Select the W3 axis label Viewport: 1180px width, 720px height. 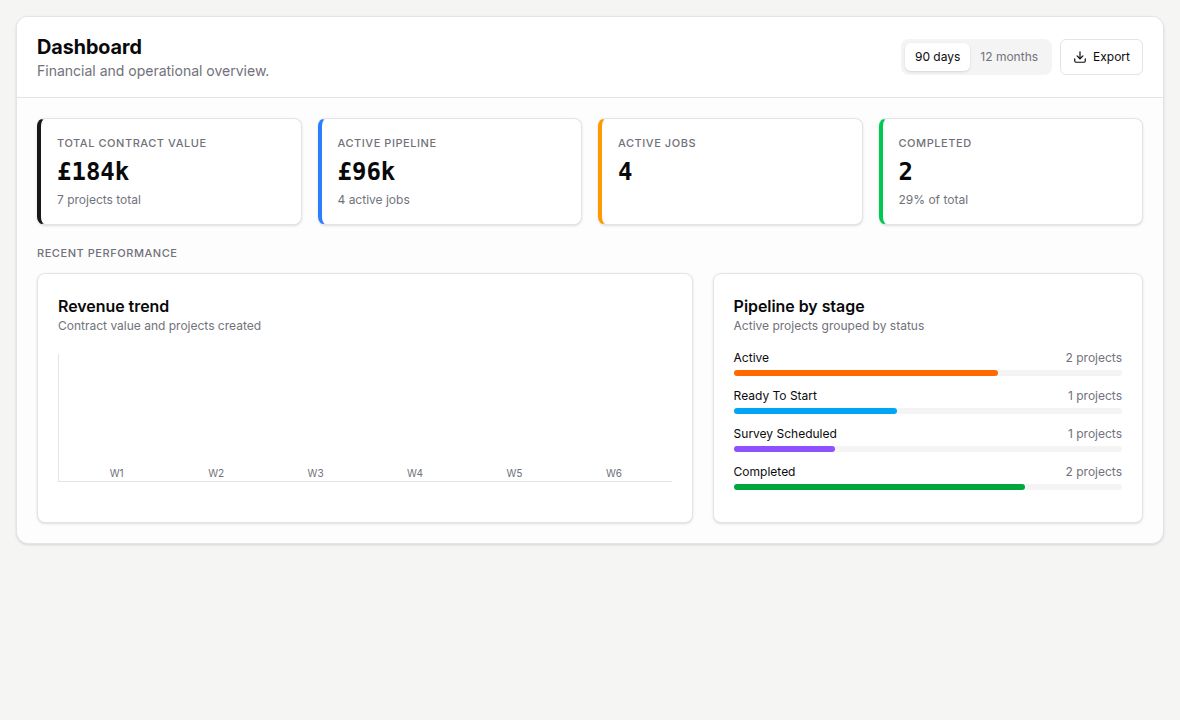[x=315, y=473]
